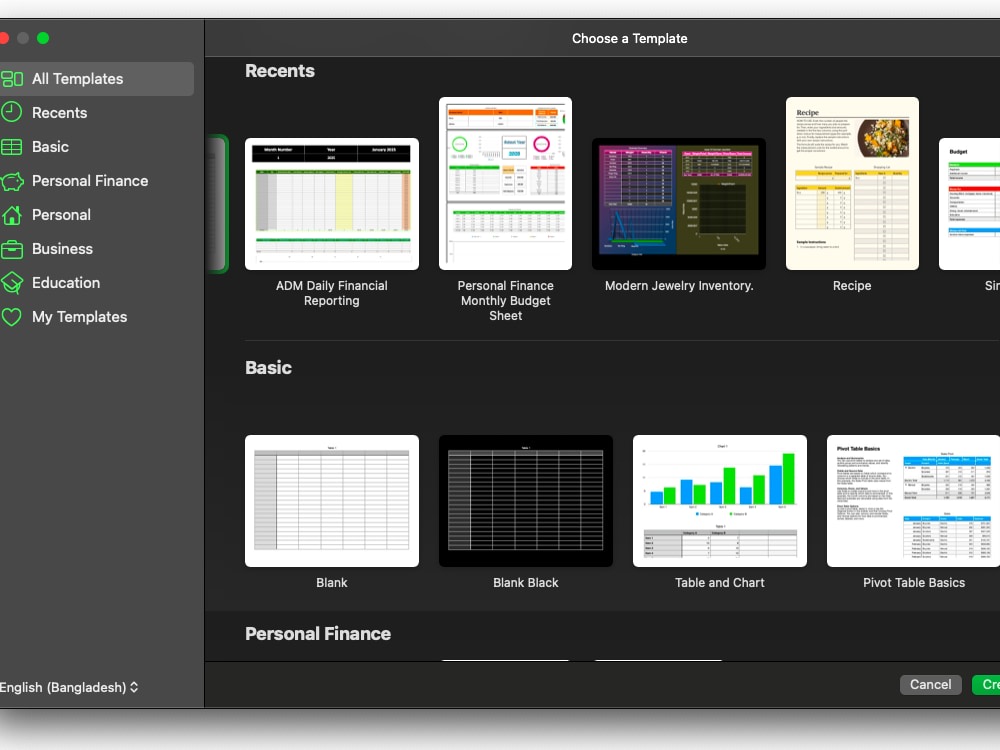Viewport: 1000px width, 750px height.
Task: Click the 'Personal Finance Monthly Budget Sheet' caption
Action: click(506, 301)
